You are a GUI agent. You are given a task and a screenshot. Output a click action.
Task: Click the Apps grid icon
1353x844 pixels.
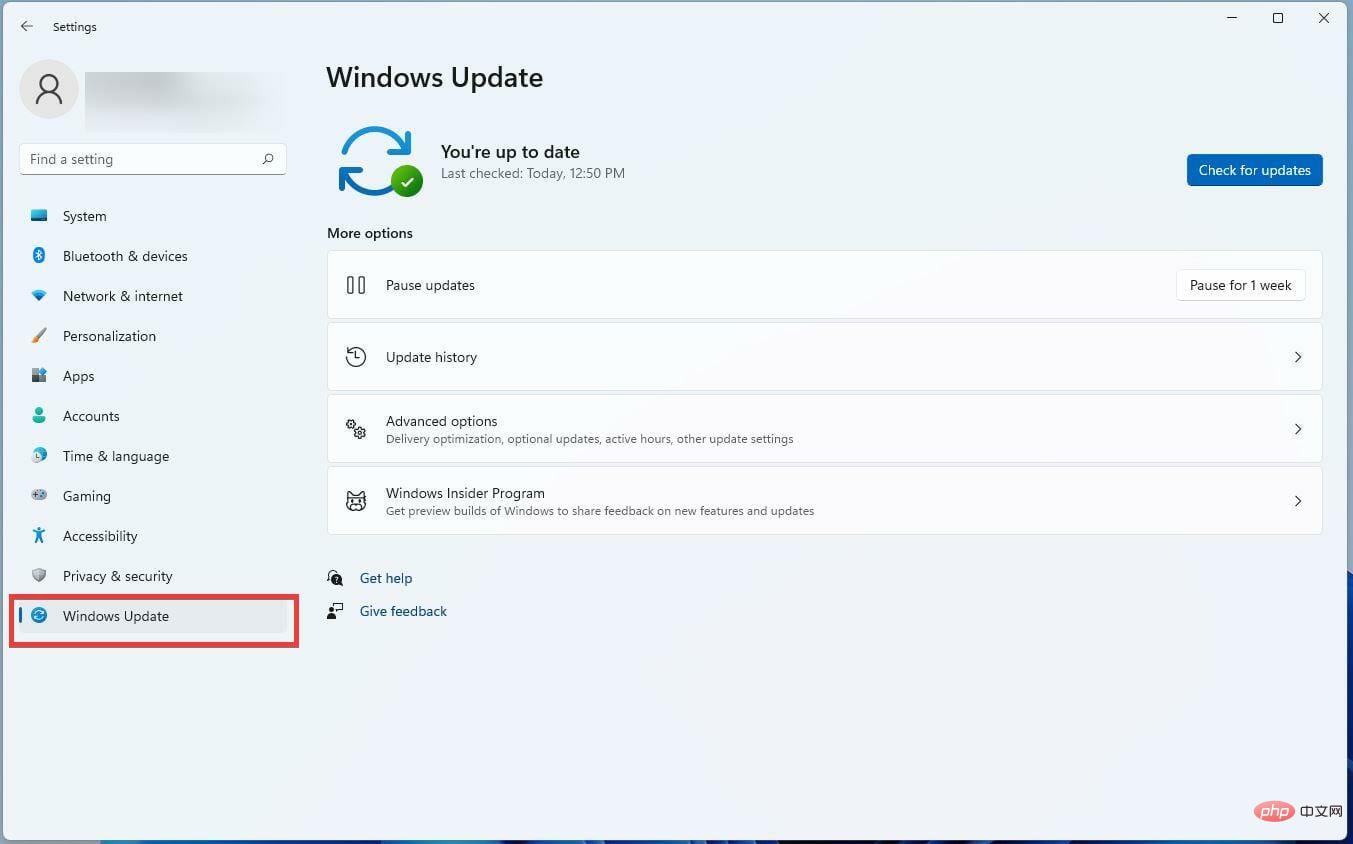39,376
